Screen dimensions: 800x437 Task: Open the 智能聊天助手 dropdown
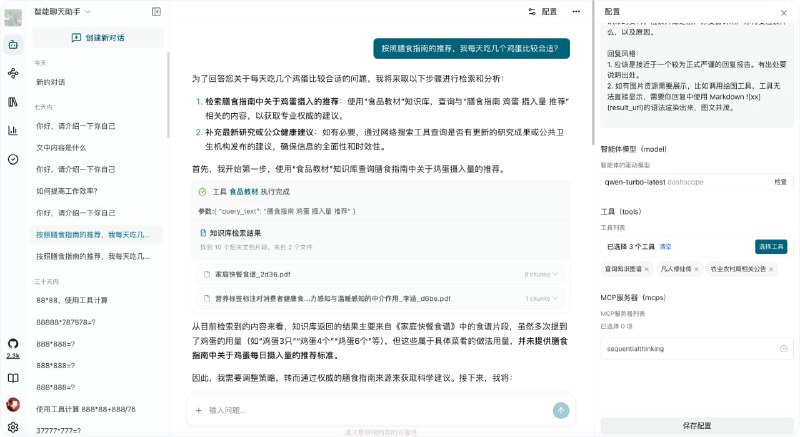tap(62, 11)
